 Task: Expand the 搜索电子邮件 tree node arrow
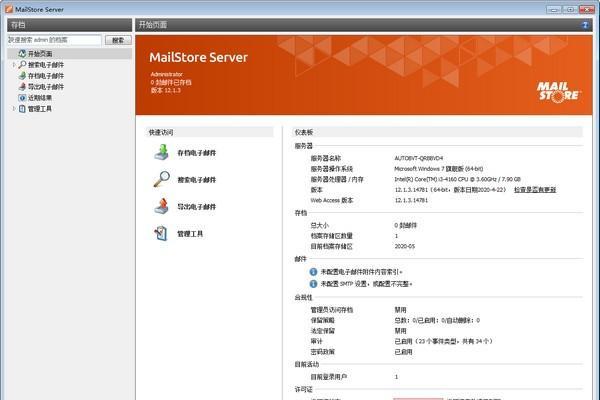click(x=14, y=65)
